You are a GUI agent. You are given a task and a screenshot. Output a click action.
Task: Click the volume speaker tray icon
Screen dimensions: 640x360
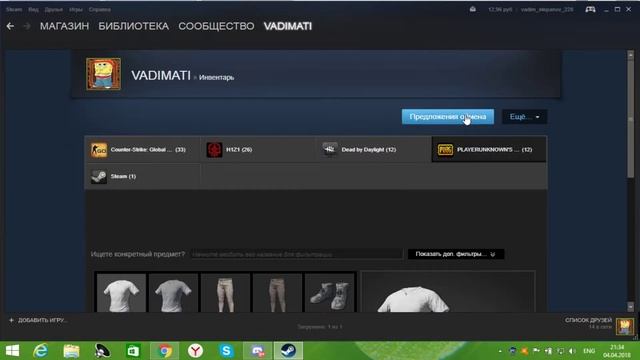tap(572, 351)
